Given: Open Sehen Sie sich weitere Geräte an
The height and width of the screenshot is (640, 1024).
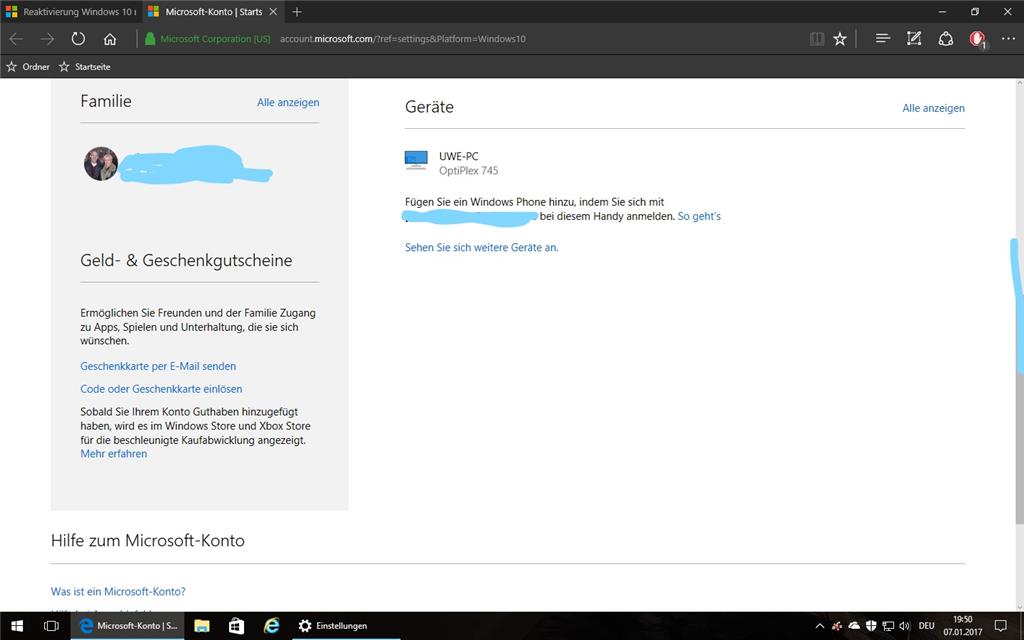Looking at the screenshot, I should point(481,248).
